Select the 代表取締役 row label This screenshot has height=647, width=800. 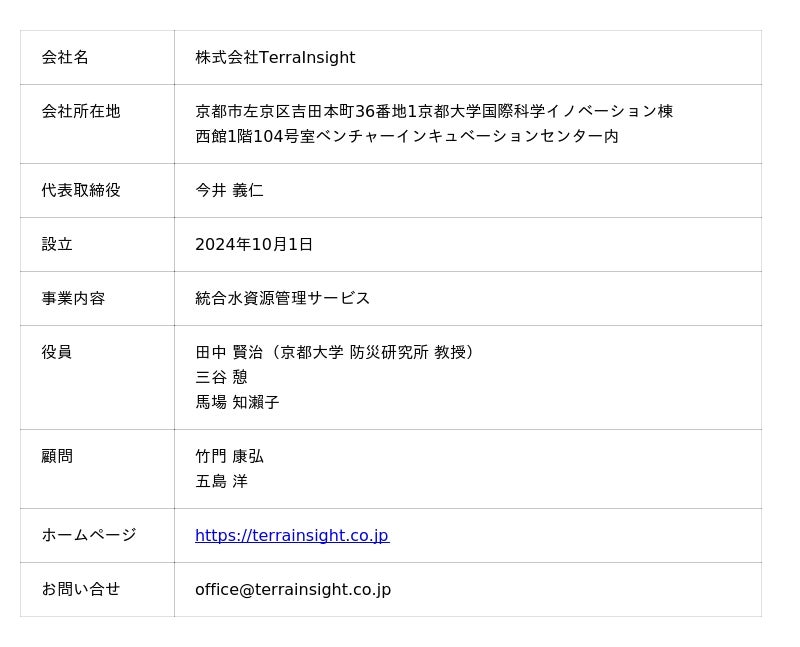[80, 190]
